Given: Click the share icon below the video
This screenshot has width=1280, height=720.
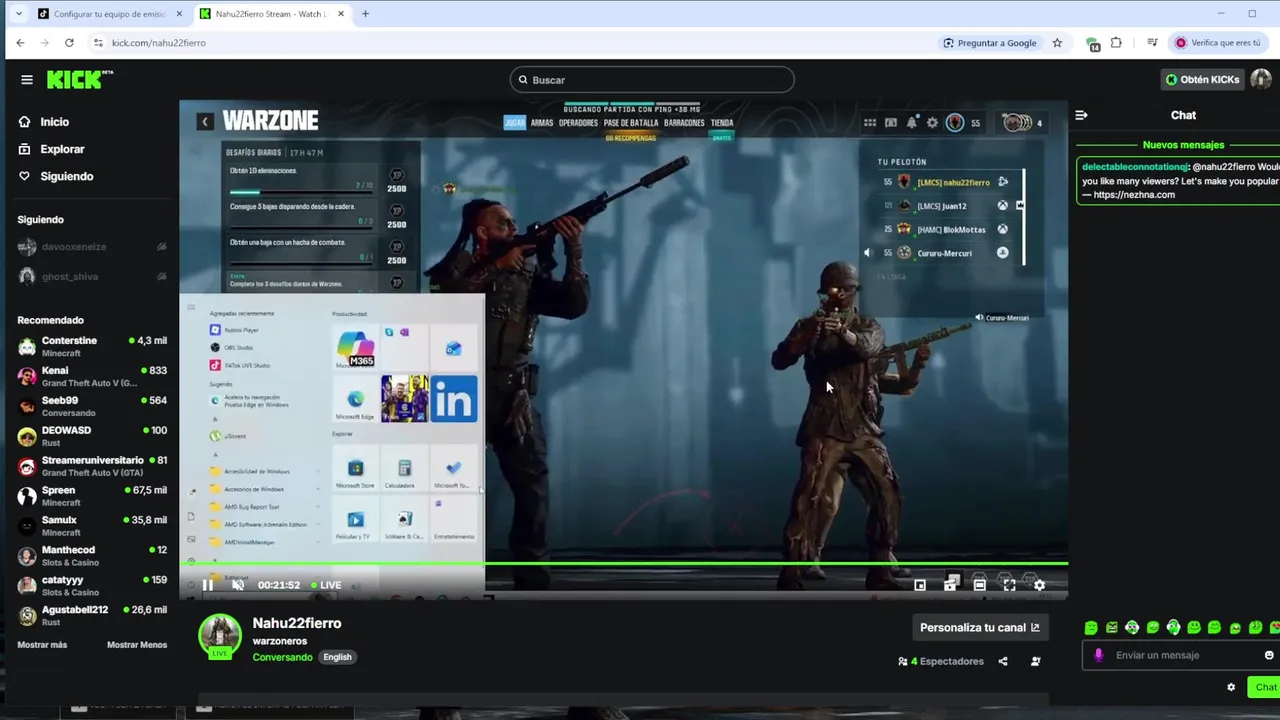Looking at the screenshot, I should (x=1003, y=661).
